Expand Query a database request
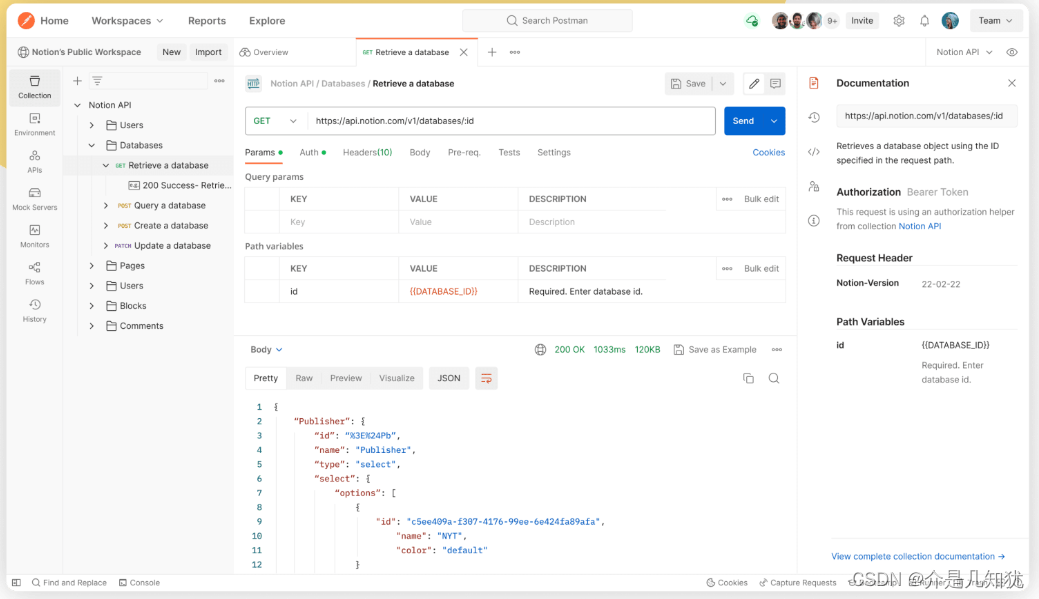The width and height of the screenshot is (1039, 599). (x=106, y=205)
